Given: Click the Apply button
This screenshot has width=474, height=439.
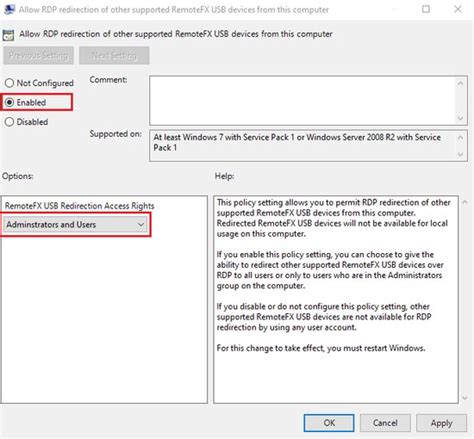Looking at the screenshot, I should tap(441, 423).
